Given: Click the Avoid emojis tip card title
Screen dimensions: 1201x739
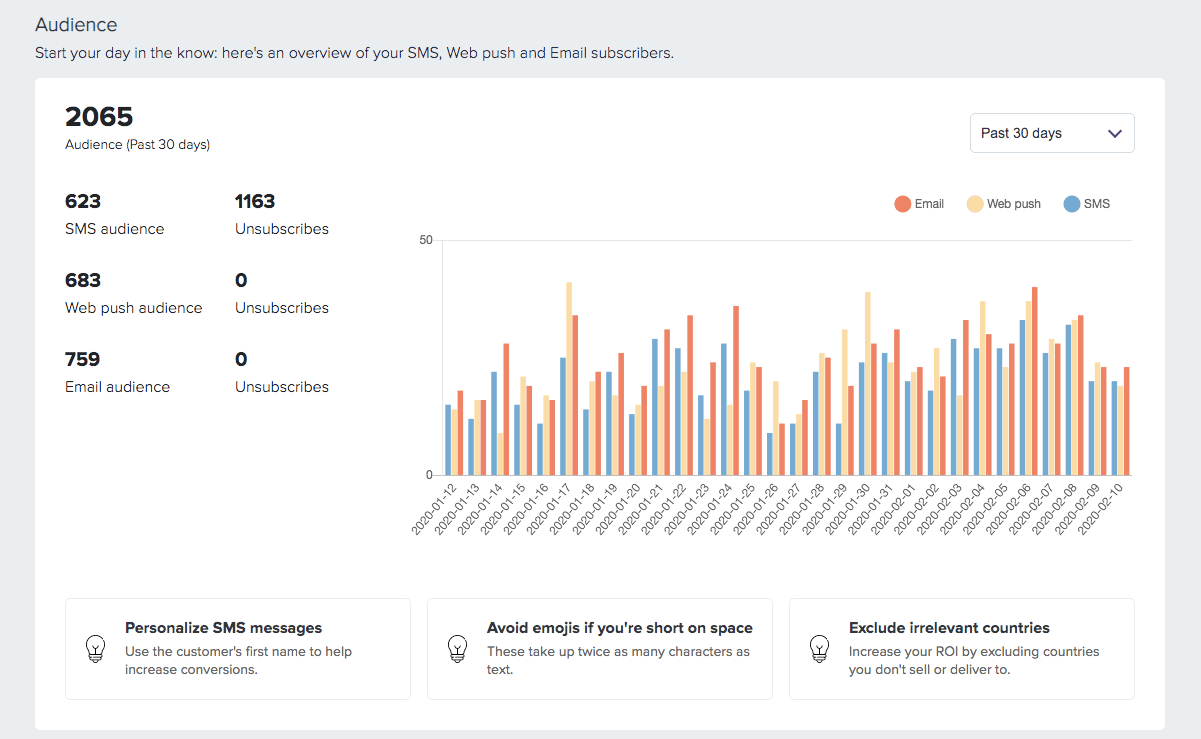Looking at the screenshot, I should [618, 627].
